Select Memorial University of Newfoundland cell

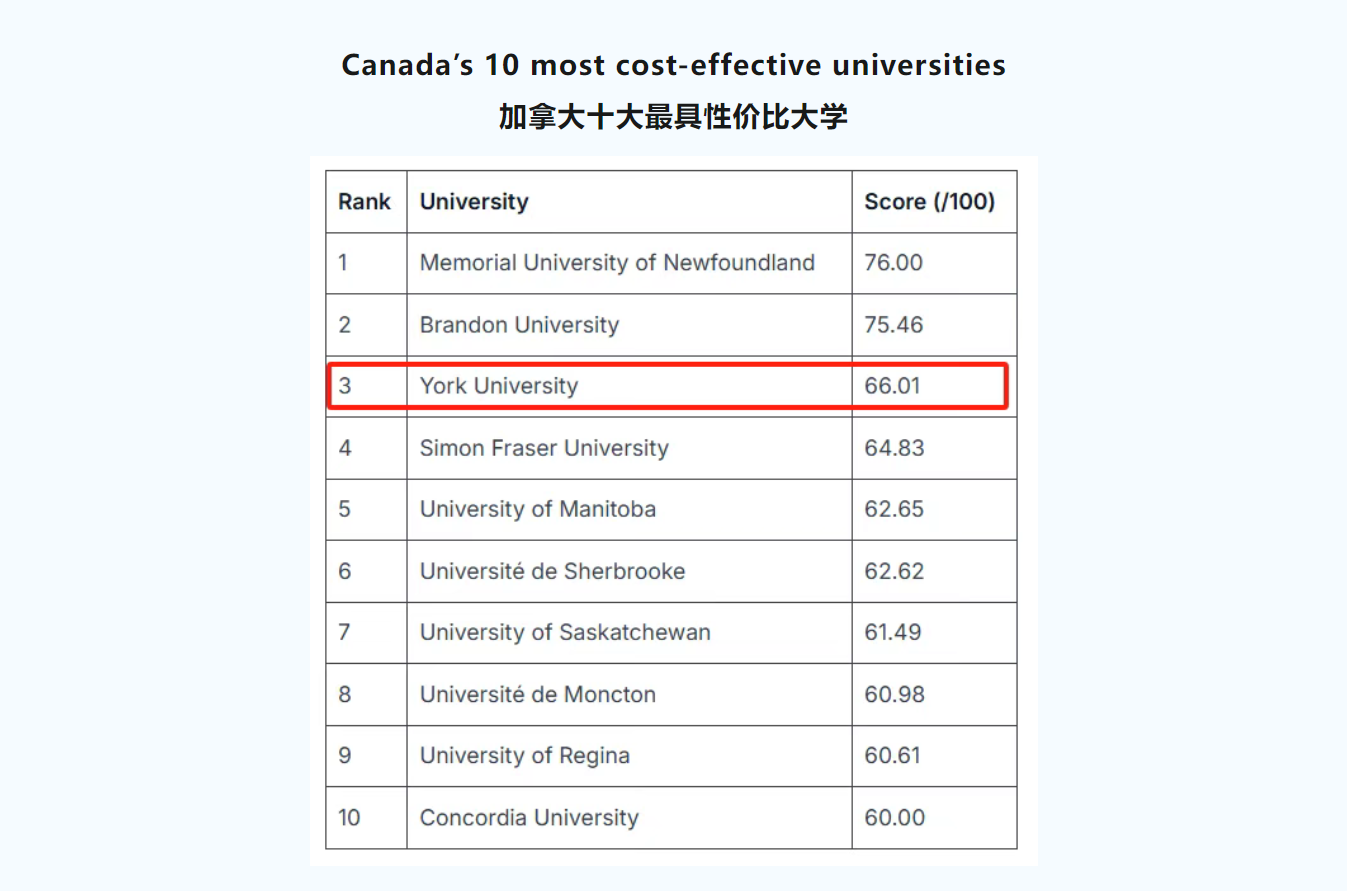(617, 263)
